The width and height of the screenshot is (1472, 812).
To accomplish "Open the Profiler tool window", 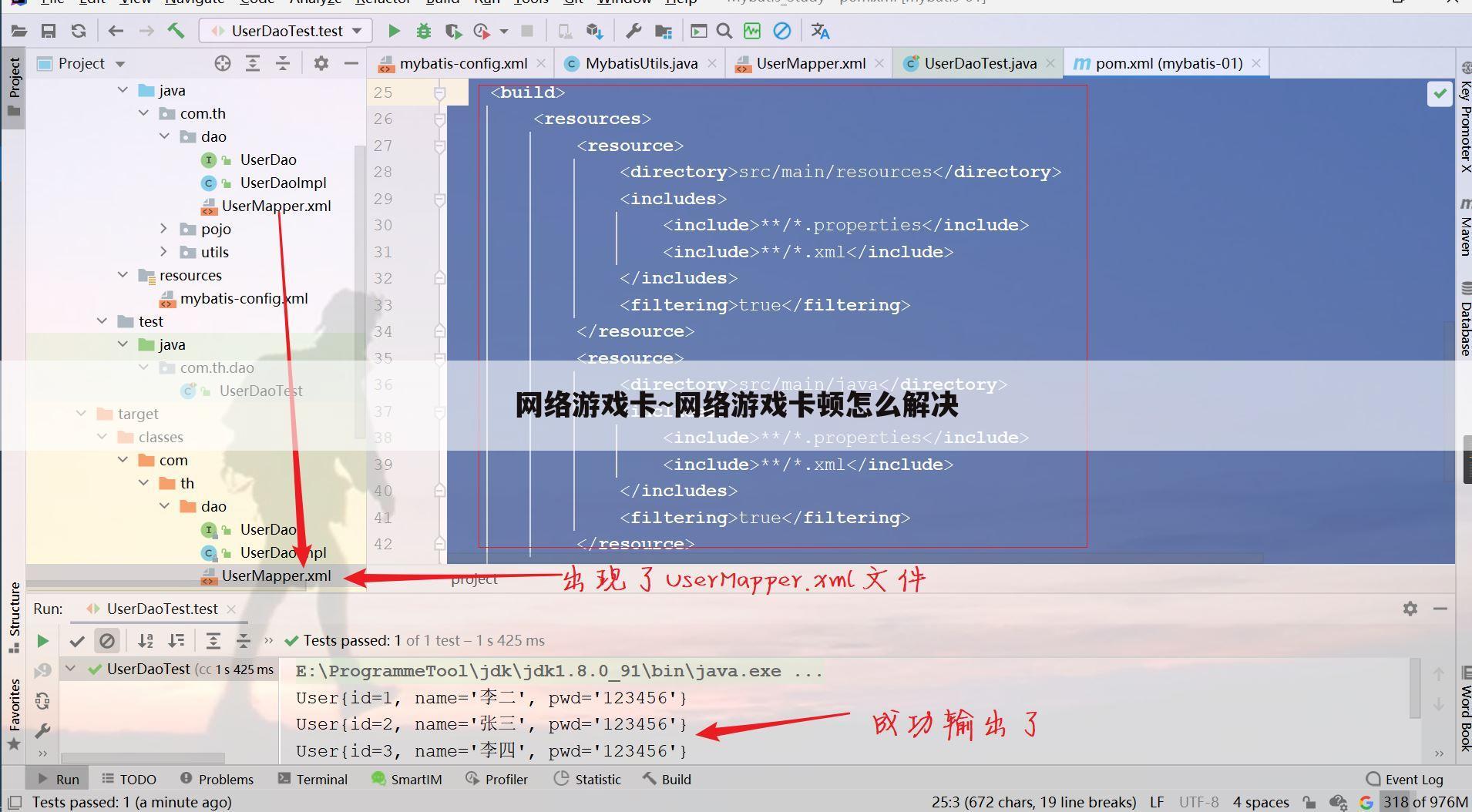I will [496, 779].
